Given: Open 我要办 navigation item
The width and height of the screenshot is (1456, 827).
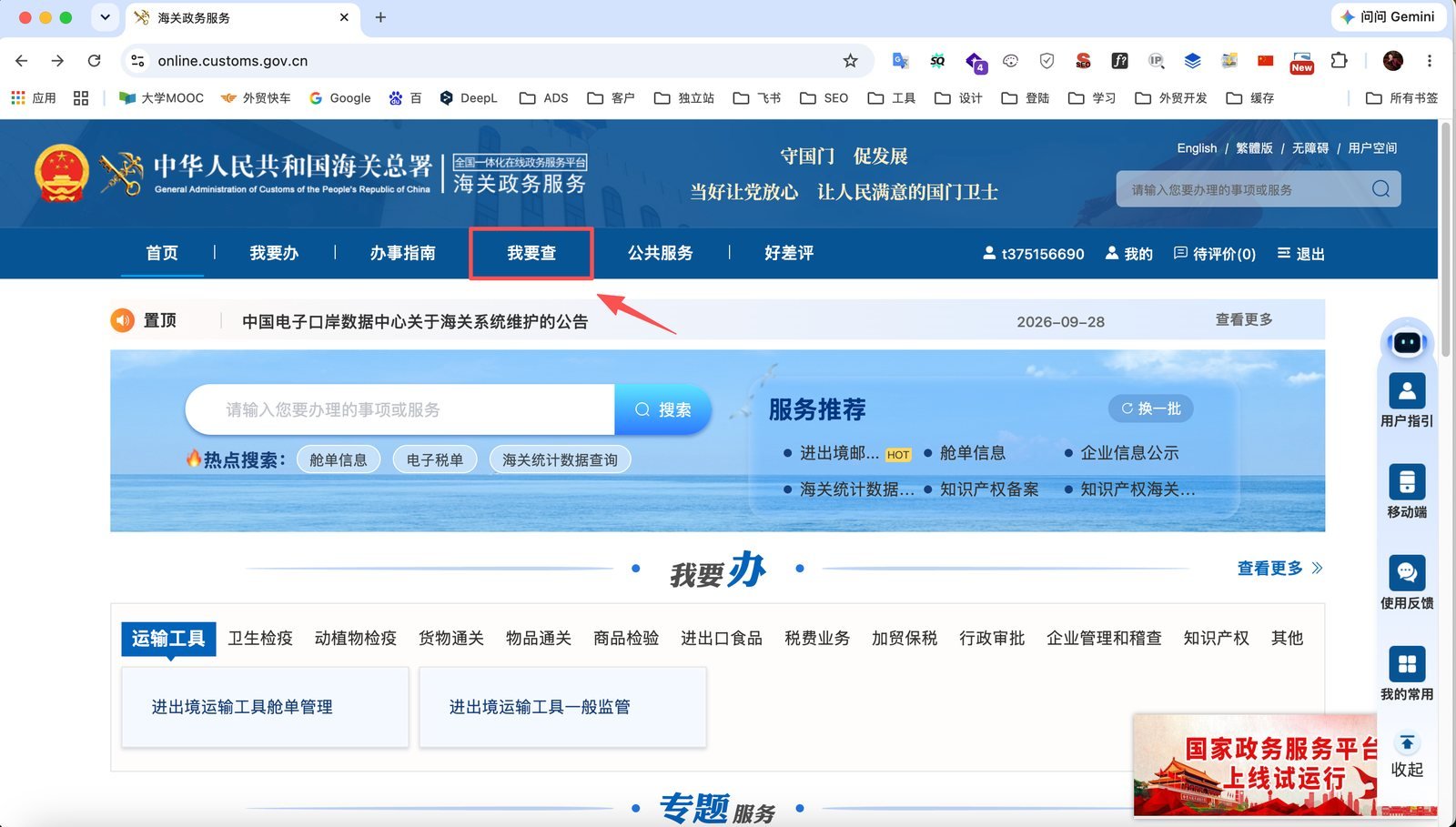Looking at the screenshot, I should (x=274, y=253).
